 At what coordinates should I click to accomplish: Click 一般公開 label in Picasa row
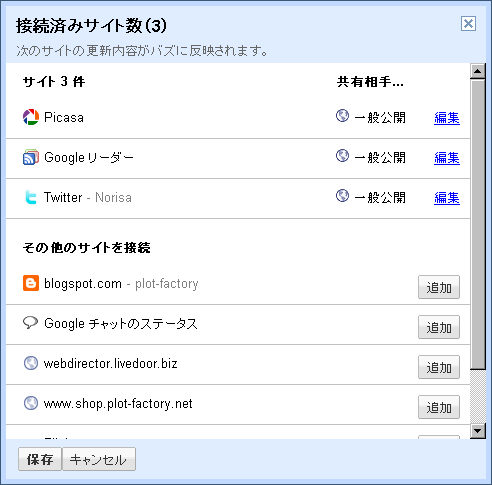pyautogui.click(x=380, y=118)
